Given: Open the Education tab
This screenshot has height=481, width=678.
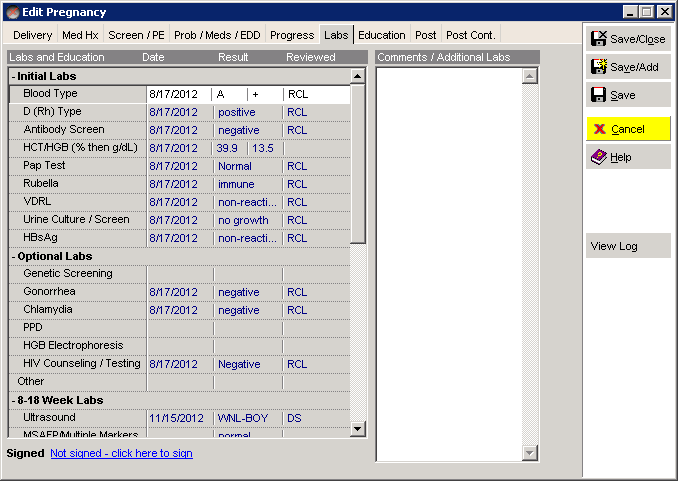Looking at the screenshot, I should pyautogui.click(x=382, y=35).
